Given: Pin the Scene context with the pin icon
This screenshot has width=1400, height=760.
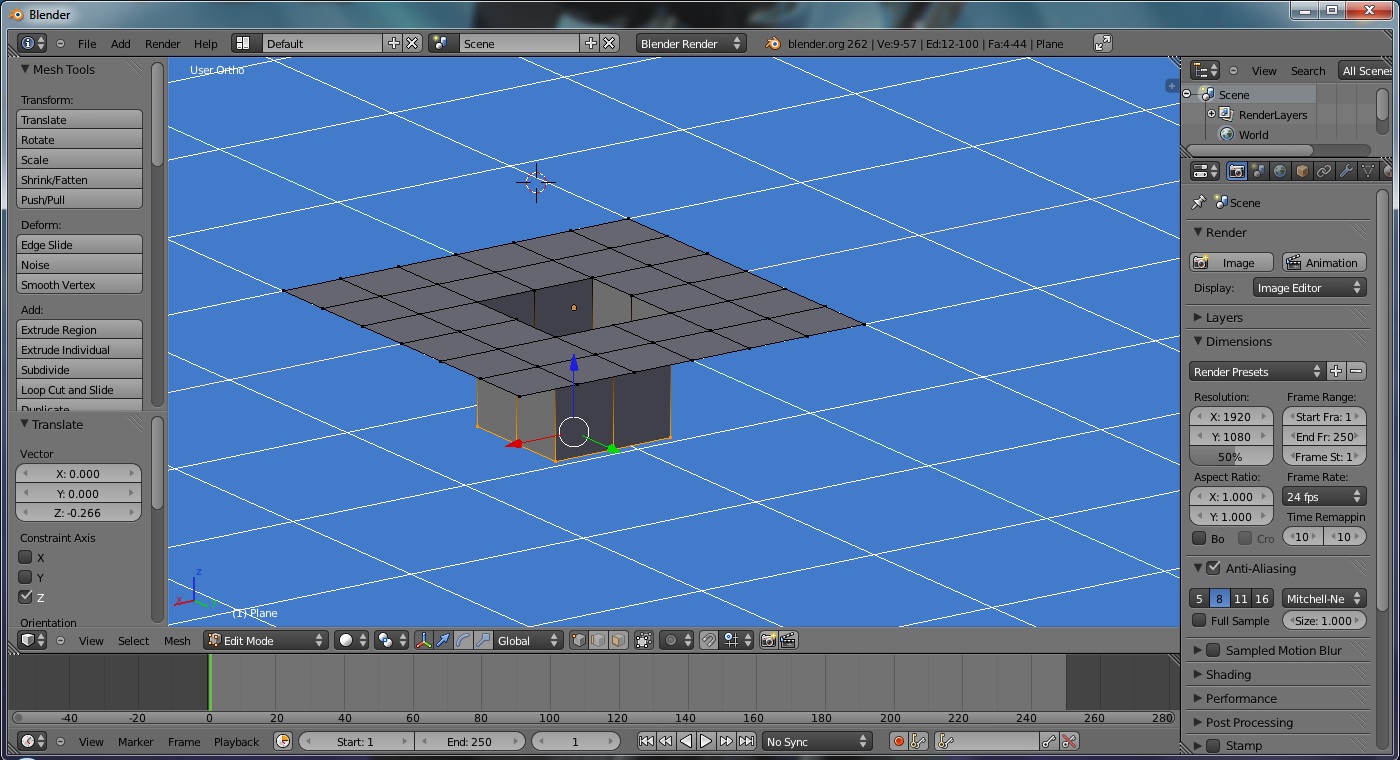Looking at the screenshot, I should click(x=1198, y=202).
